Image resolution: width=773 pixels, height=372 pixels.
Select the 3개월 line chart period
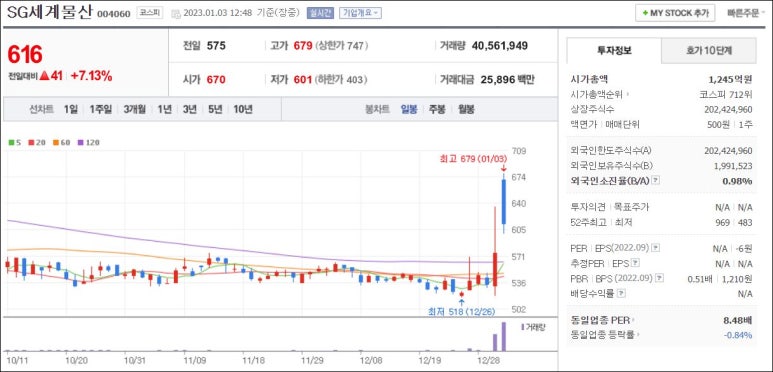[x=135, y=109]
